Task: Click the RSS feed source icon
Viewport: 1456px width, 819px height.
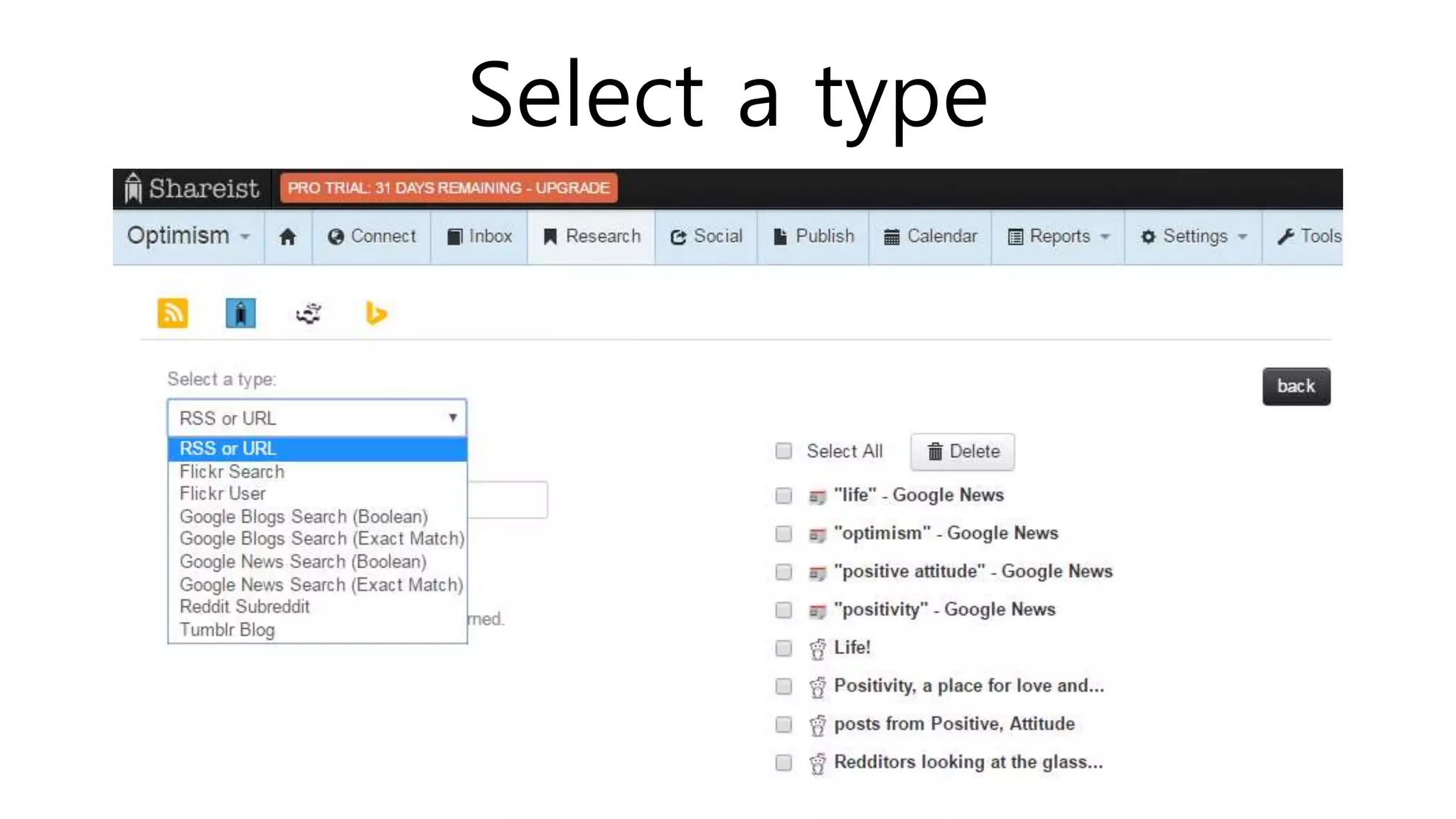Action: [x=173, y=313]
